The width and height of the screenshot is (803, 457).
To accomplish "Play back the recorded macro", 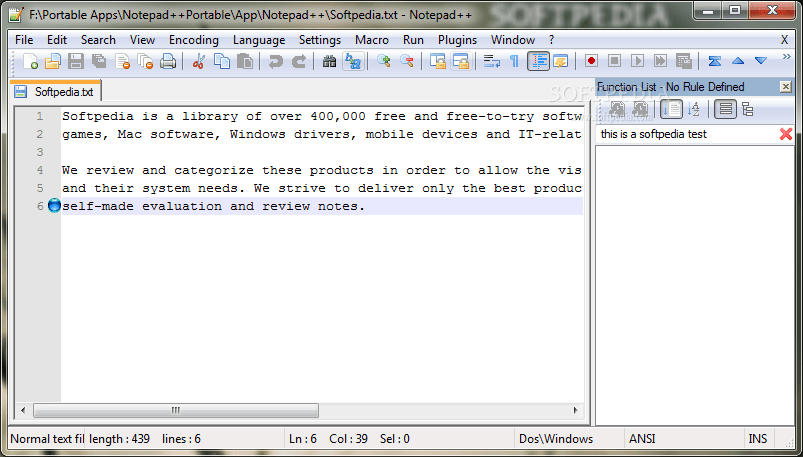I will pos(637,61).
